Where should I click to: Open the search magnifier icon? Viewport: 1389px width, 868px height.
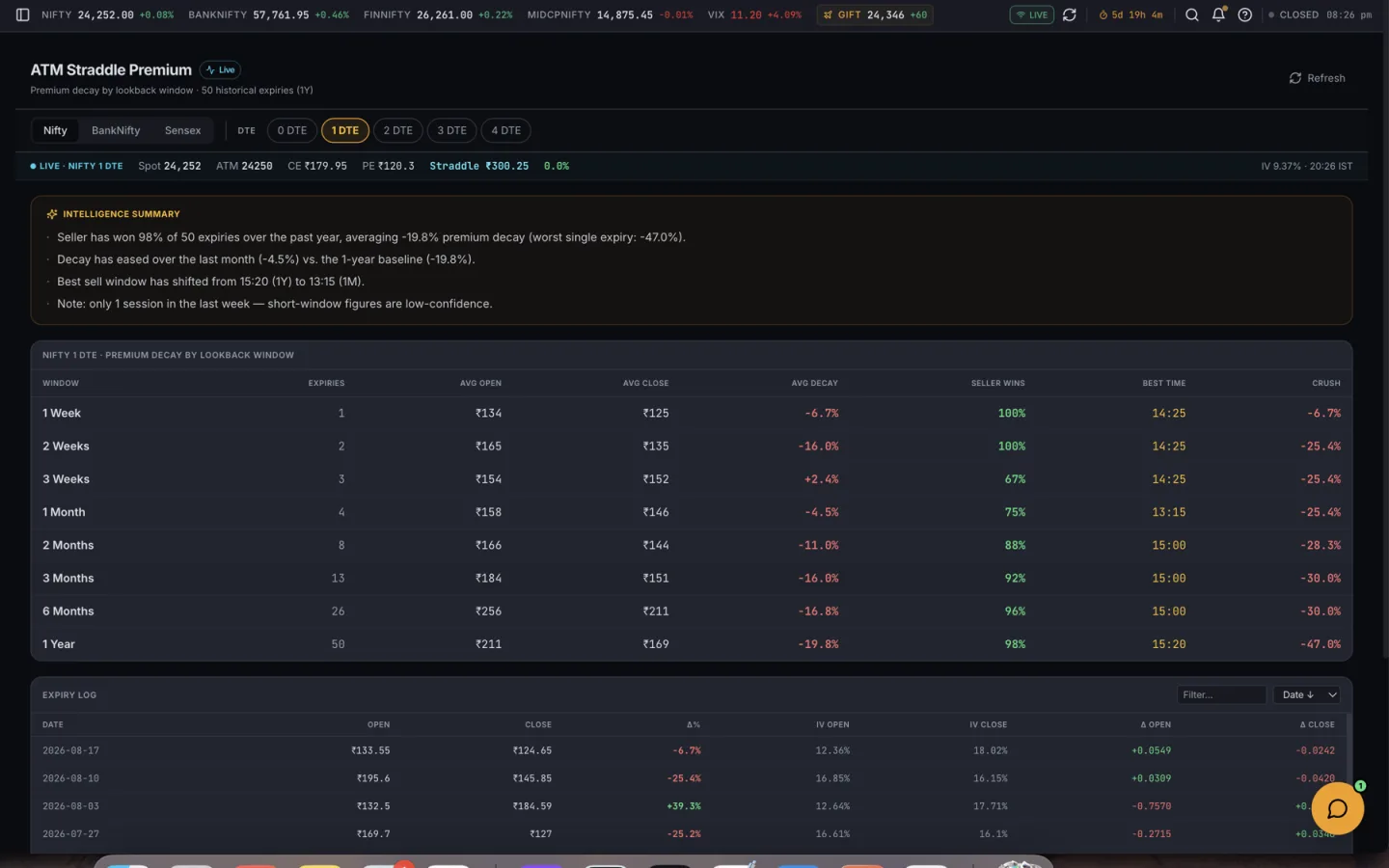click(x=1191, y=15)
